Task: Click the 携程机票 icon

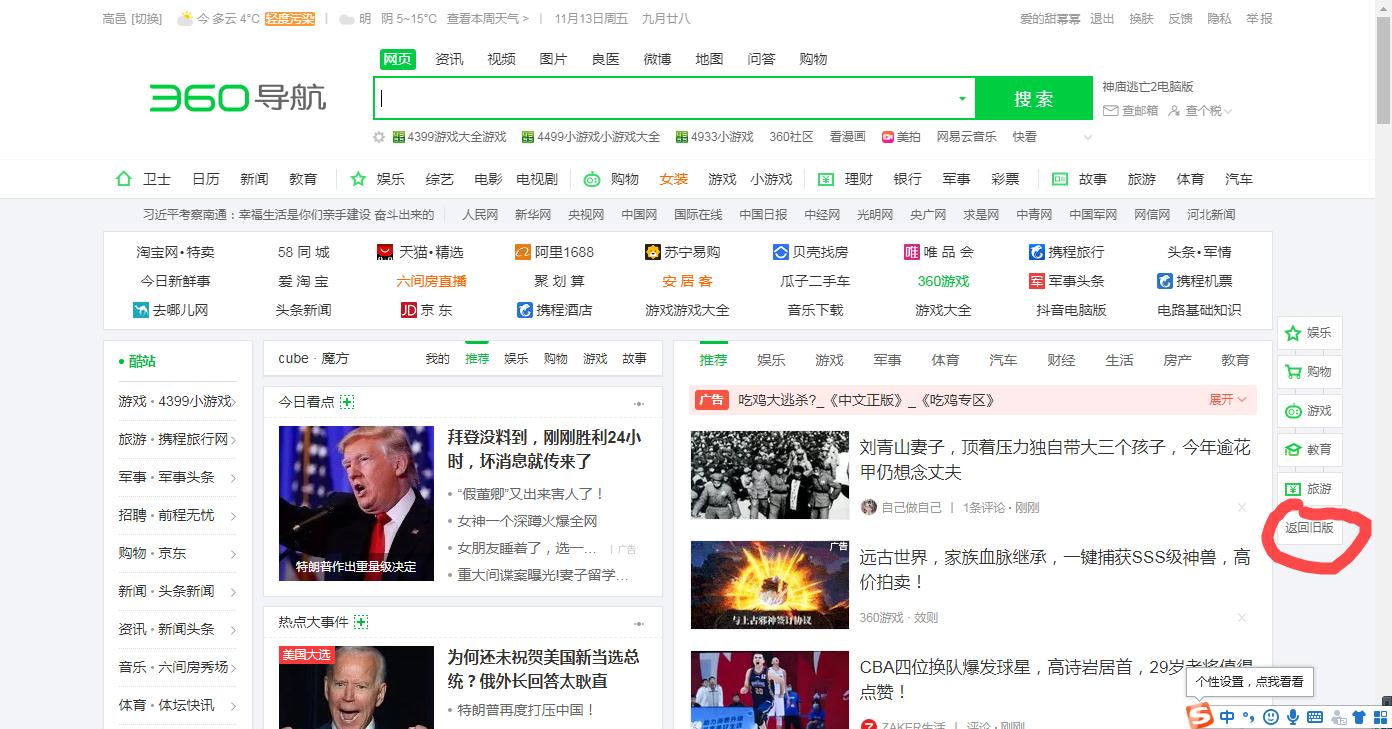Action: pos(1165,281)
